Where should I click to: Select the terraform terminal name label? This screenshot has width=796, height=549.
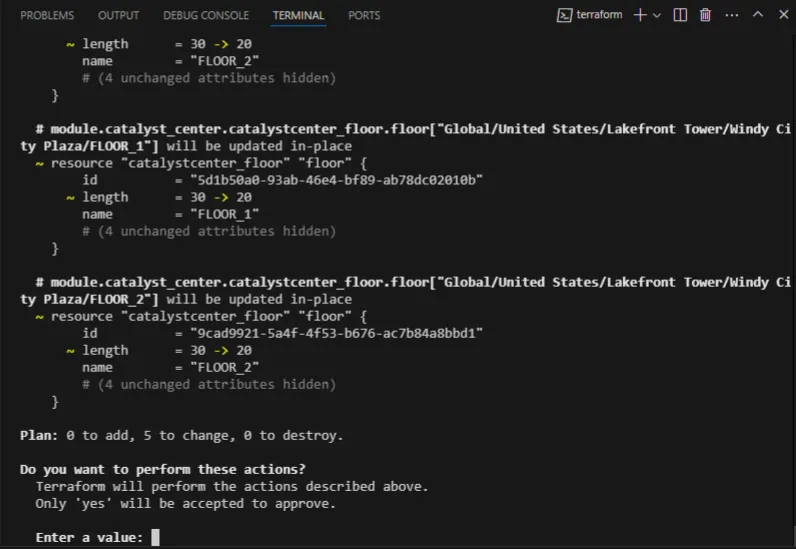[x=600, y=15]
